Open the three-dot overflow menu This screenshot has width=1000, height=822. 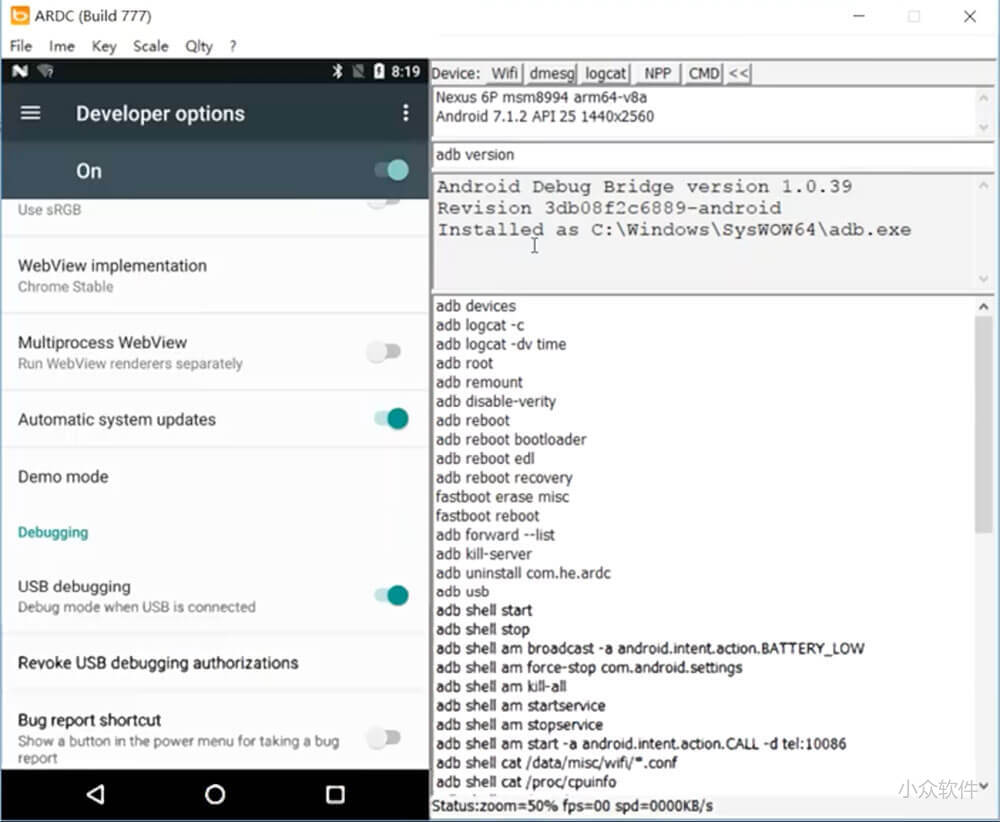pos(405,113)
